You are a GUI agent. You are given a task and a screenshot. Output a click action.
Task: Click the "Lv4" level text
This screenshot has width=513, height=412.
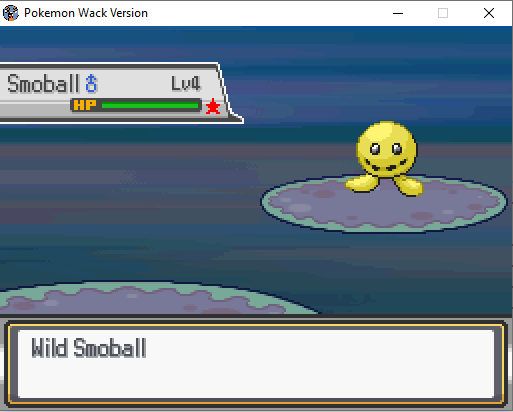click(x=186, y=83)
